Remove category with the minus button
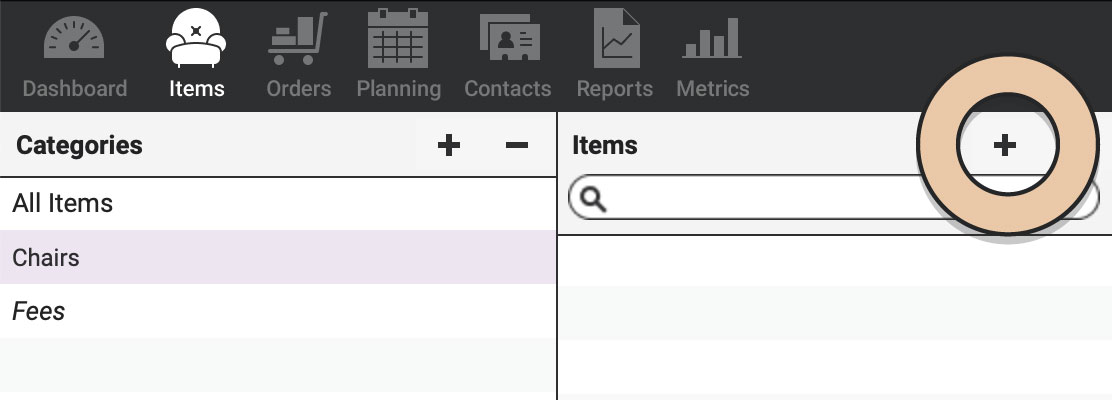 point(517,145)
